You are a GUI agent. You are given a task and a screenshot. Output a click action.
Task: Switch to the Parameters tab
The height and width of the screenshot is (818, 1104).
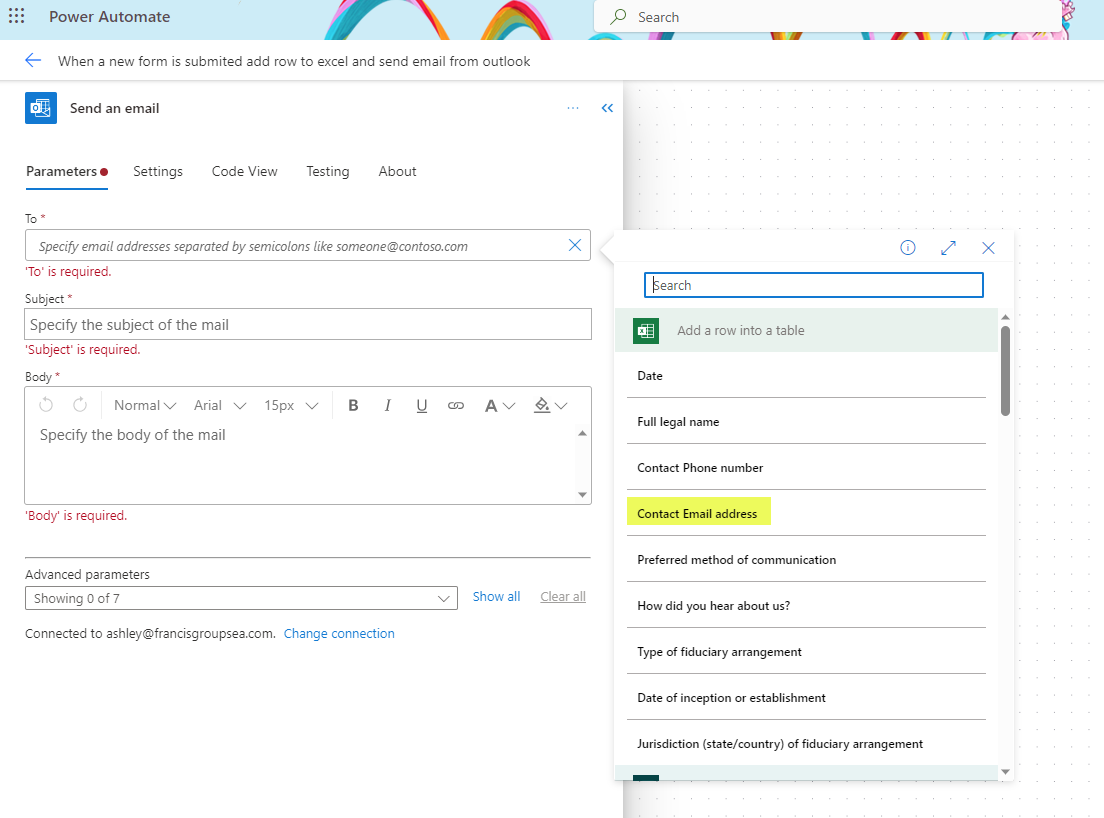point(67,171)
